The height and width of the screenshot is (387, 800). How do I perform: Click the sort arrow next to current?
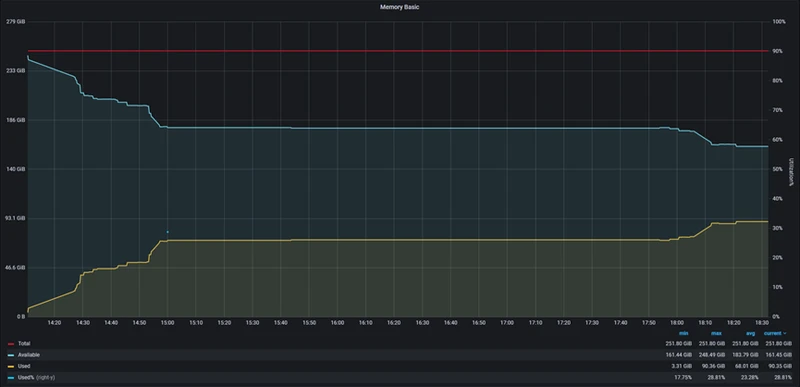[x=784, y=333]
